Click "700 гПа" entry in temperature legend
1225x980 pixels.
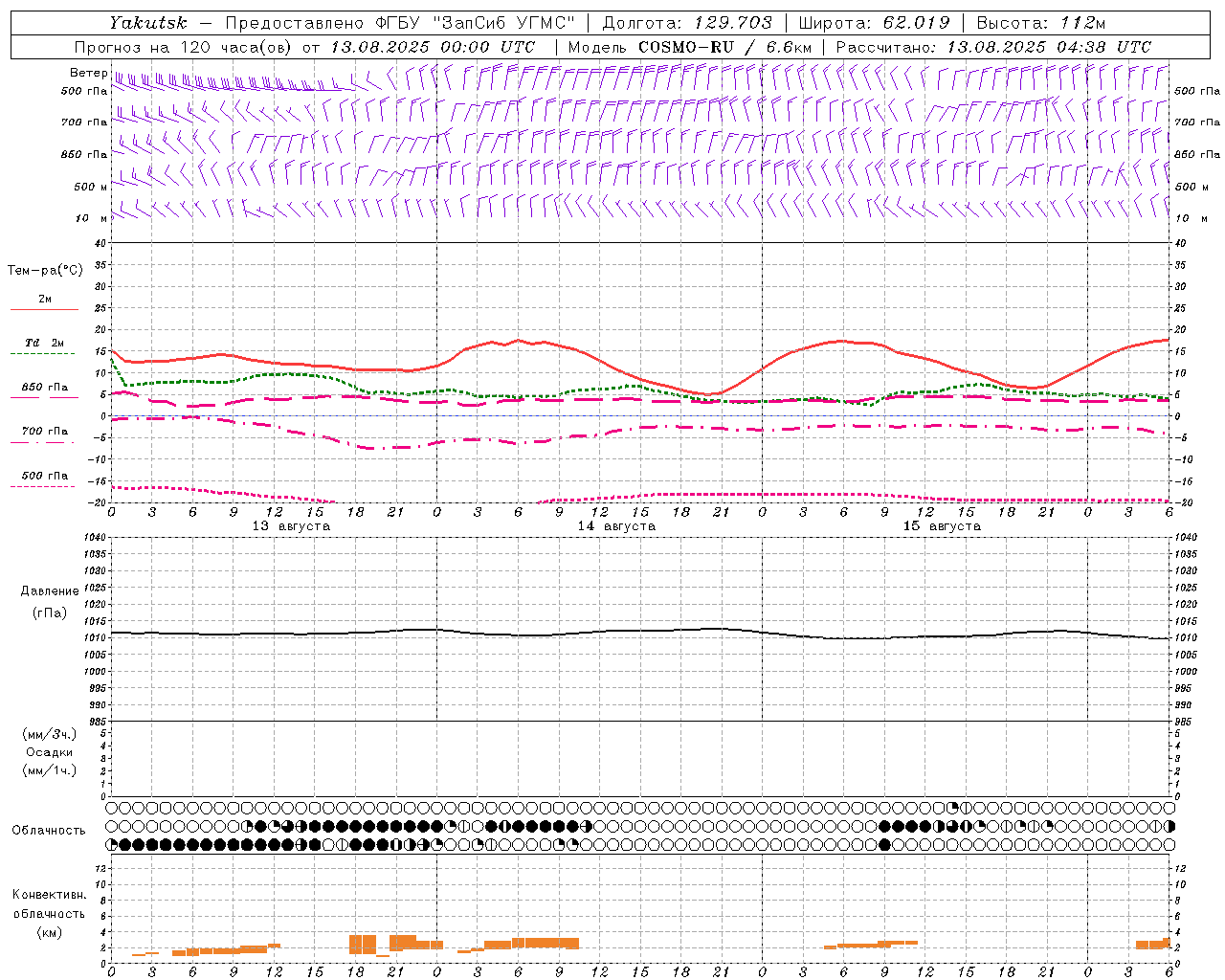coord(45,432)
